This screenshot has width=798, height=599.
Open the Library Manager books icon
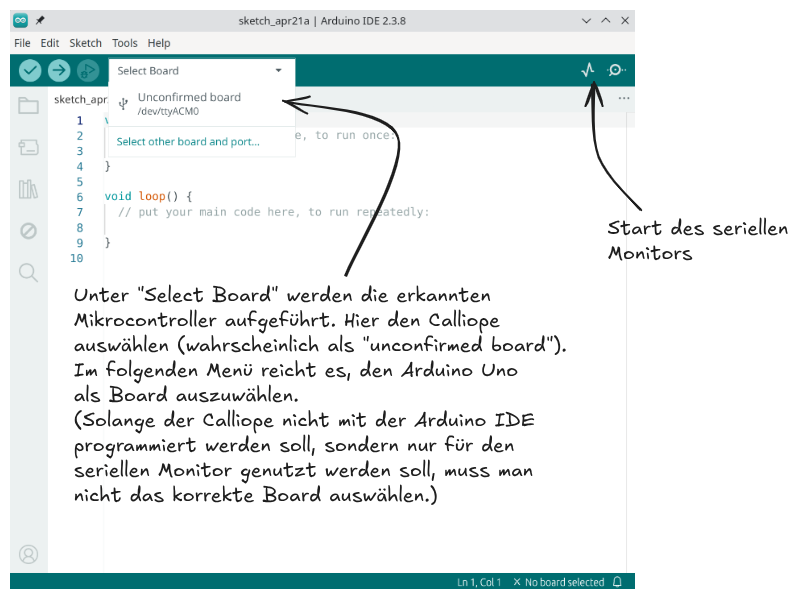[x=28, y=189]
